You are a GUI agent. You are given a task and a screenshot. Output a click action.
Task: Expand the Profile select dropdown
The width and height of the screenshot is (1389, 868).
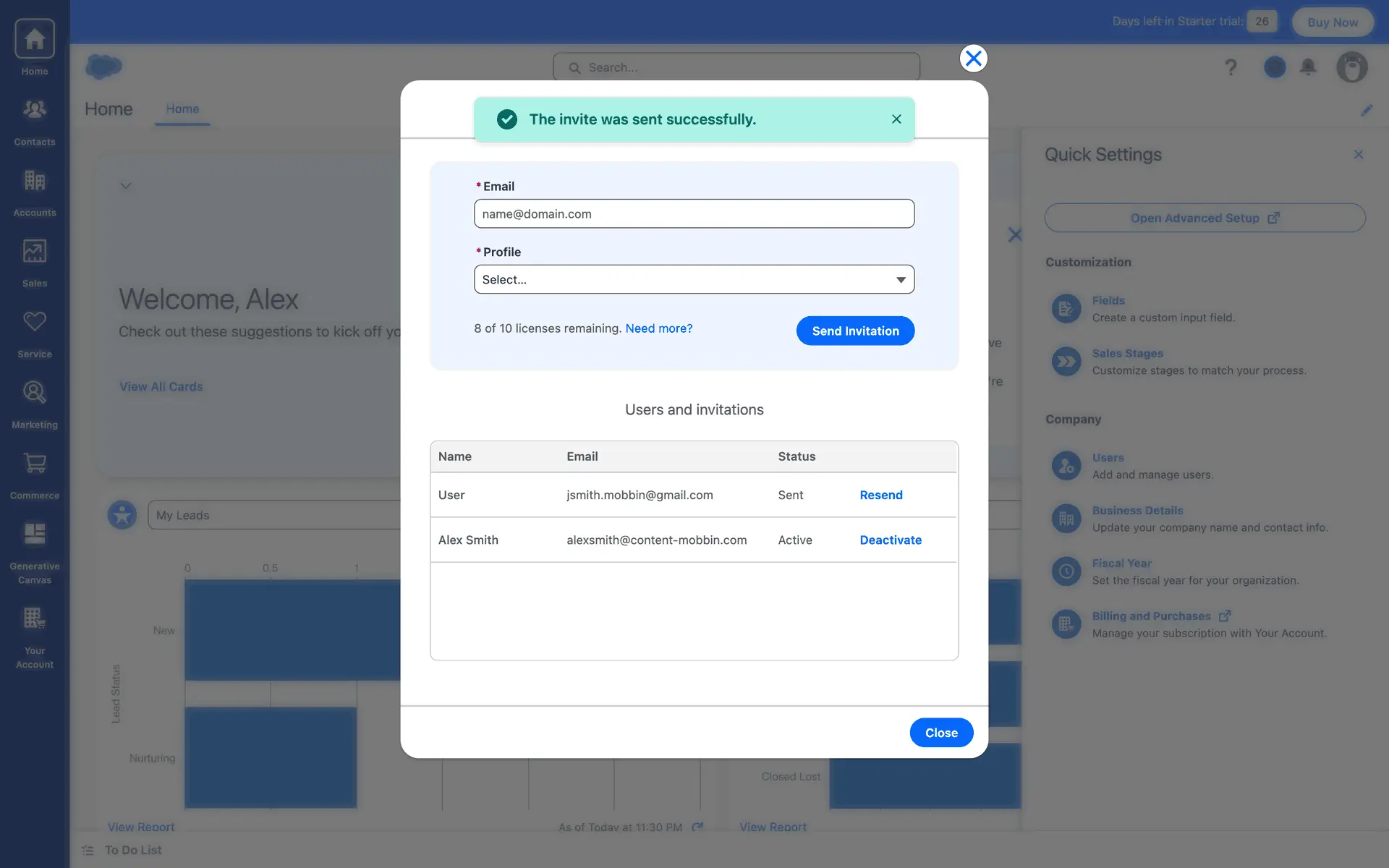point(694,279)
